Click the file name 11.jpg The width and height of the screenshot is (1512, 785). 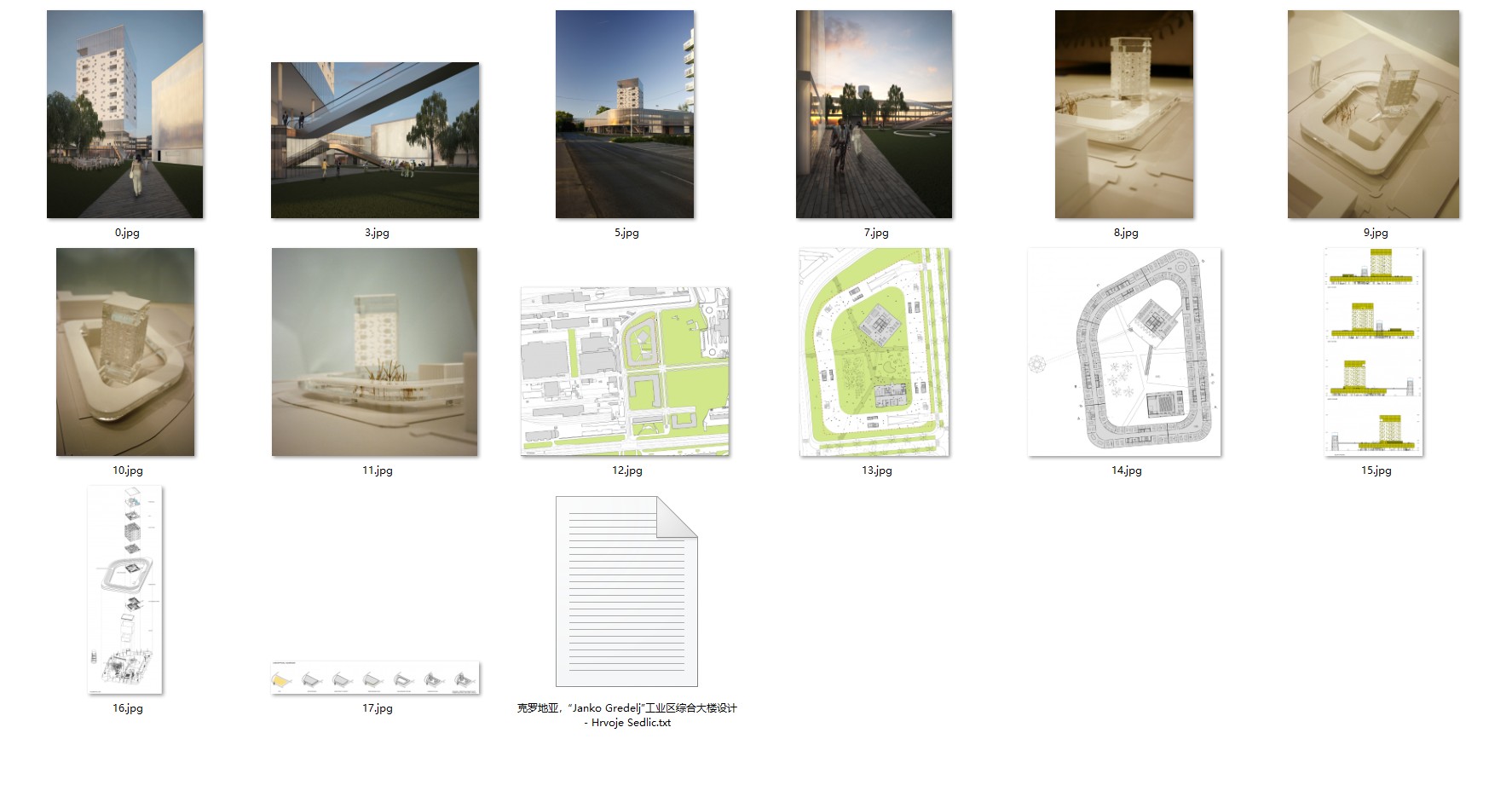coord(378,470)
